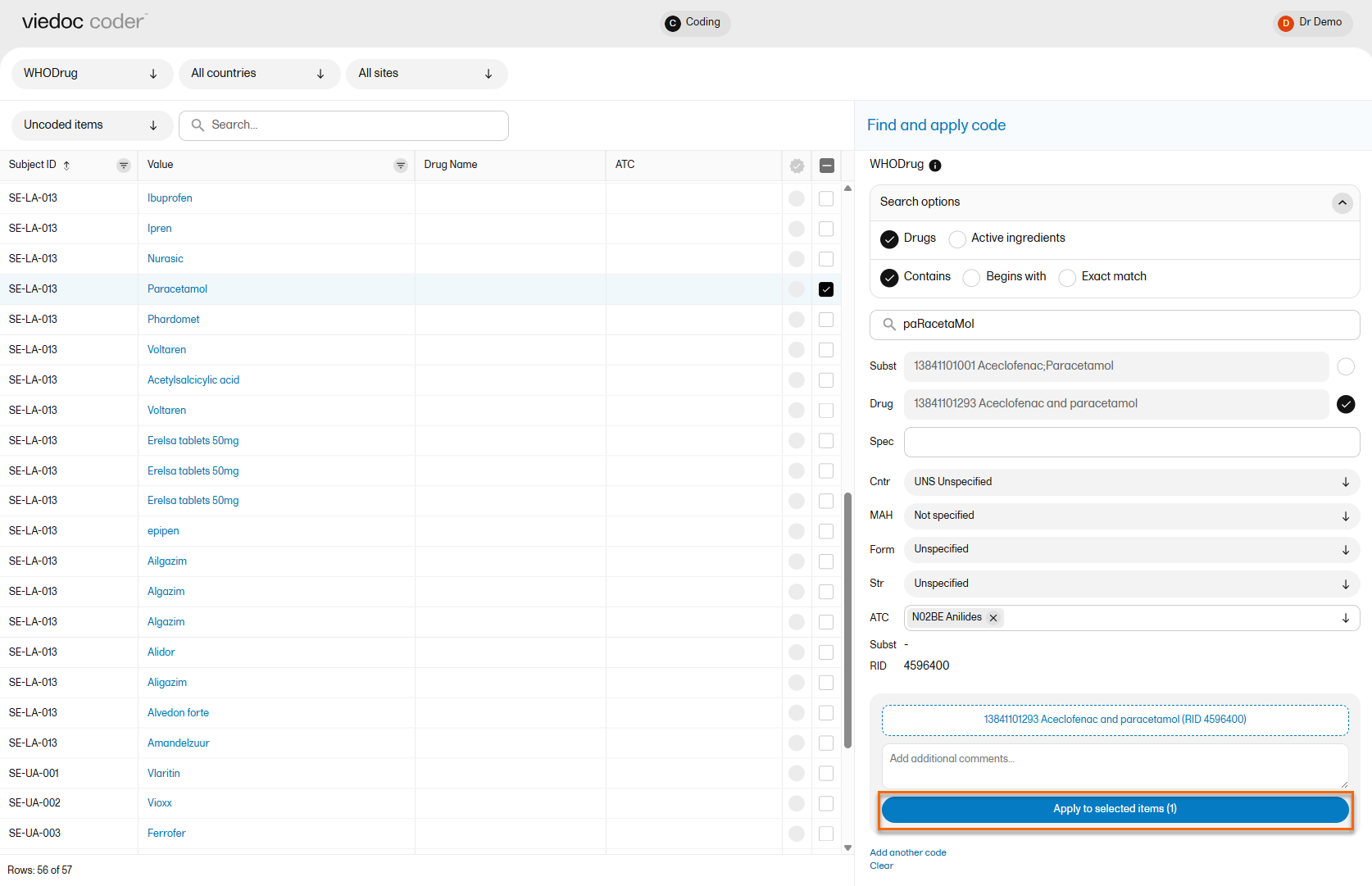Collapse the Search options section
Screen dimensions: 1372x886
[x=1342, y=202]
